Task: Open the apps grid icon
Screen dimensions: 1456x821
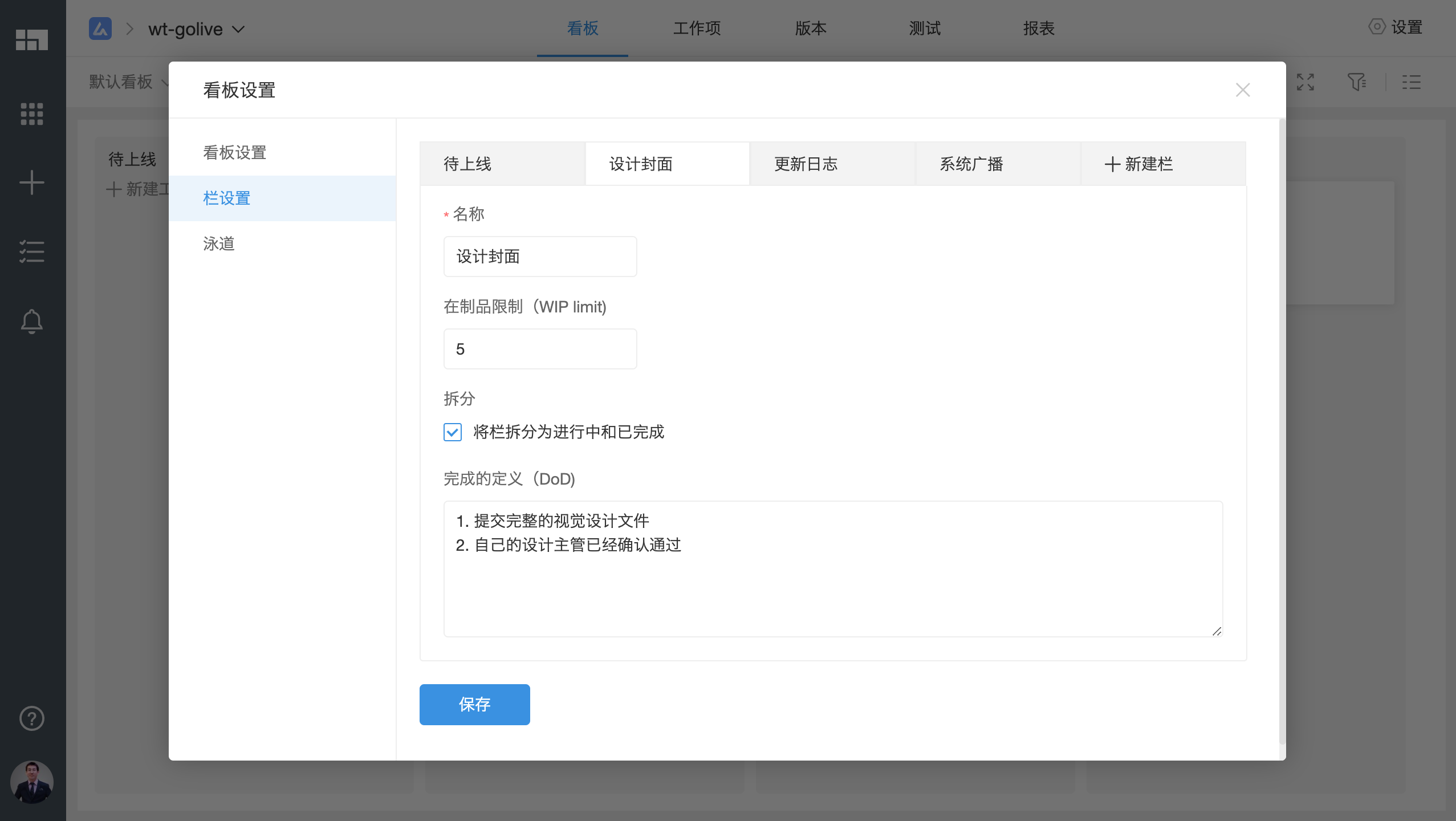Action: (32, 114)
